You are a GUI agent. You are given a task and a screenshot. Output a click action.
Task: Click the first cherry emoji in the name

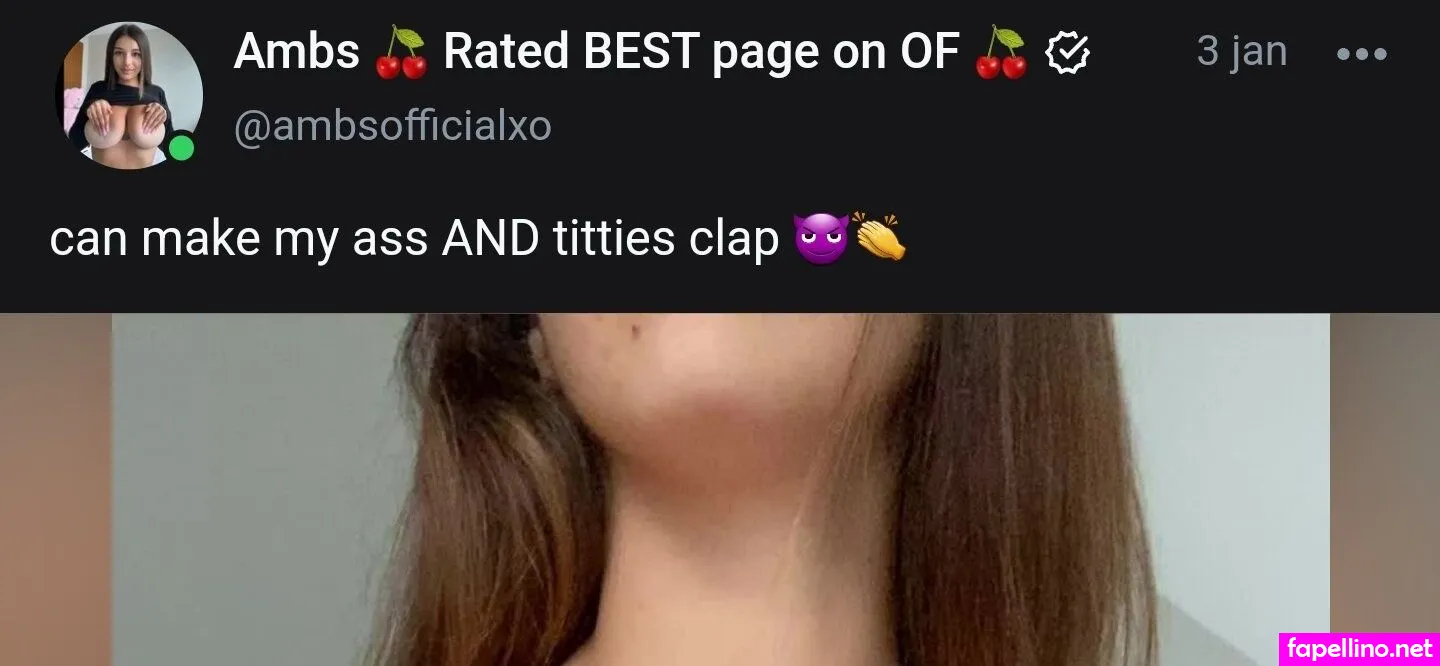tap(401, 53)
